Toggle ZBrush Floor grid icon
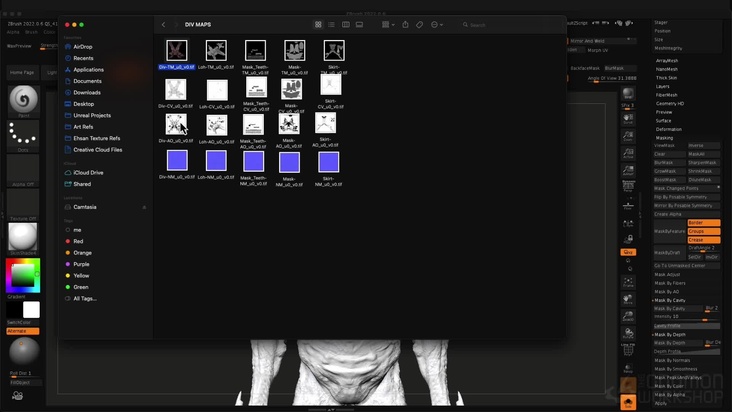 (628, 205)
